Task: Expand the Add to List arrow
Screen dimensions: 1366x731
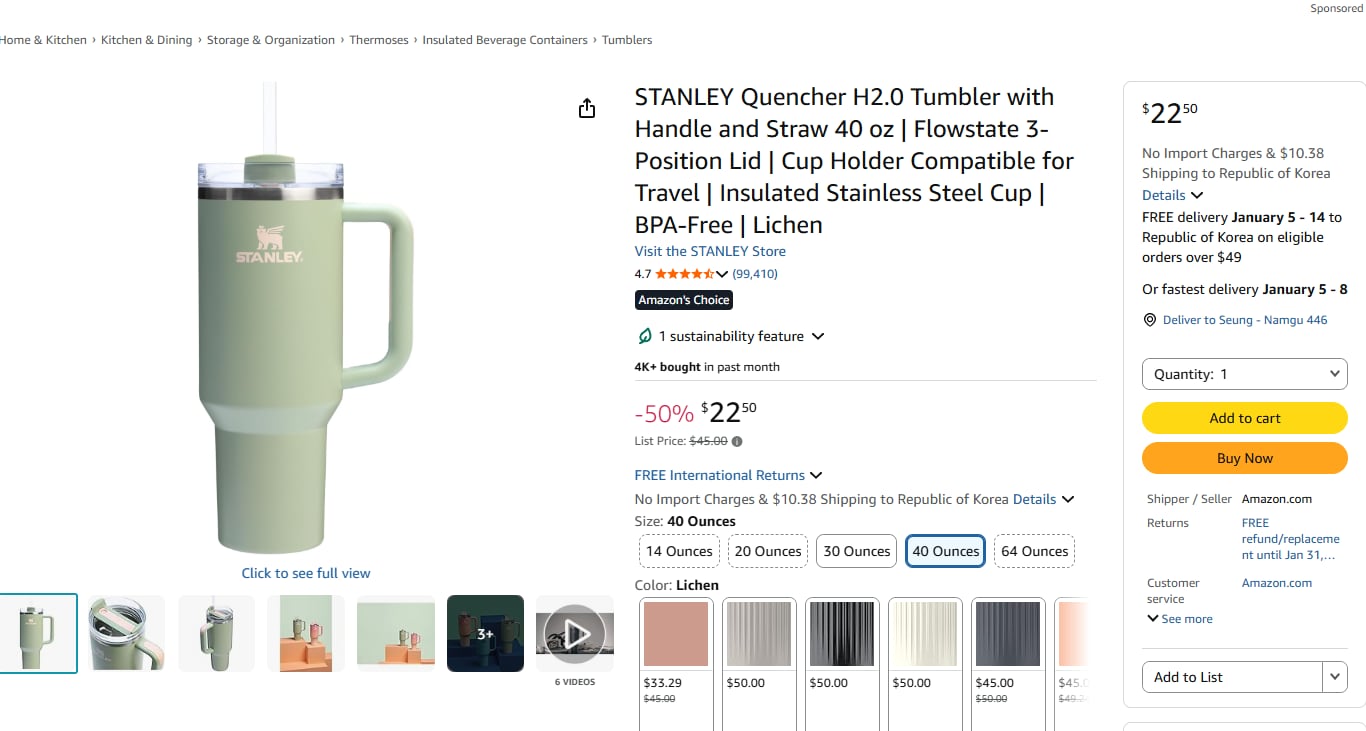Action: tap(1334, 677)
